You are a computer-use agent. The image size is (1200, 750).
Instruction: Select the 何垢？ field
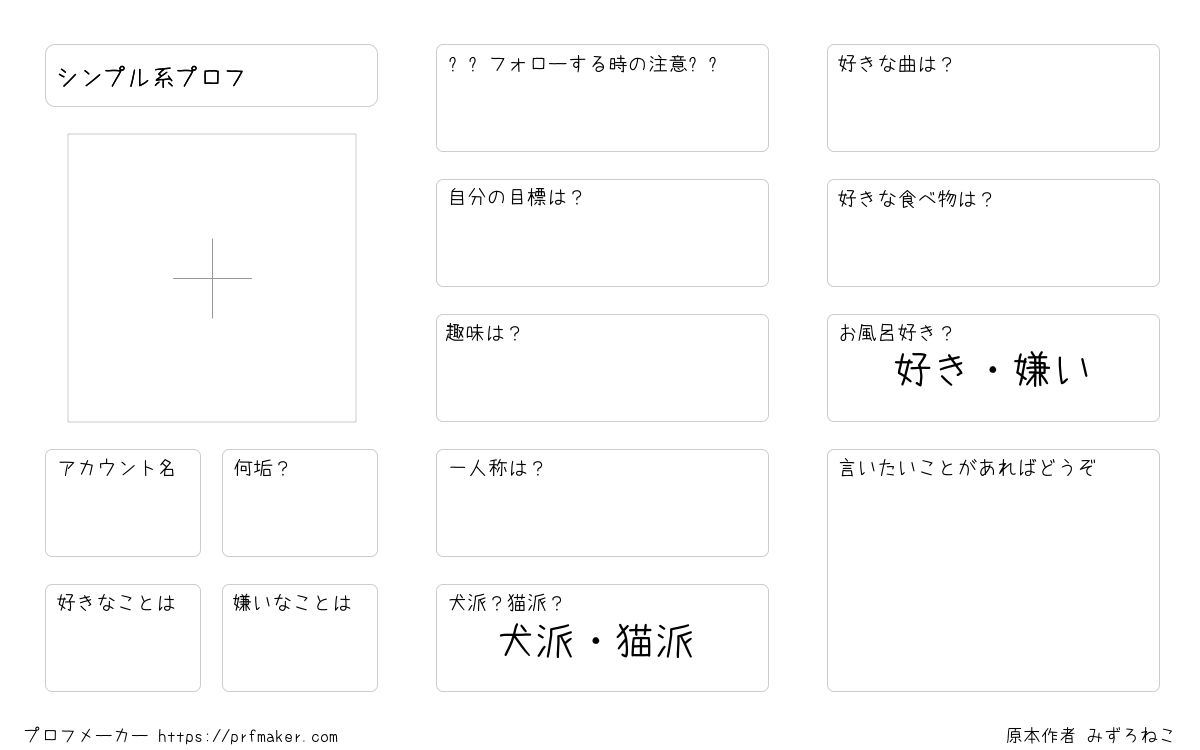pos(300,503)
